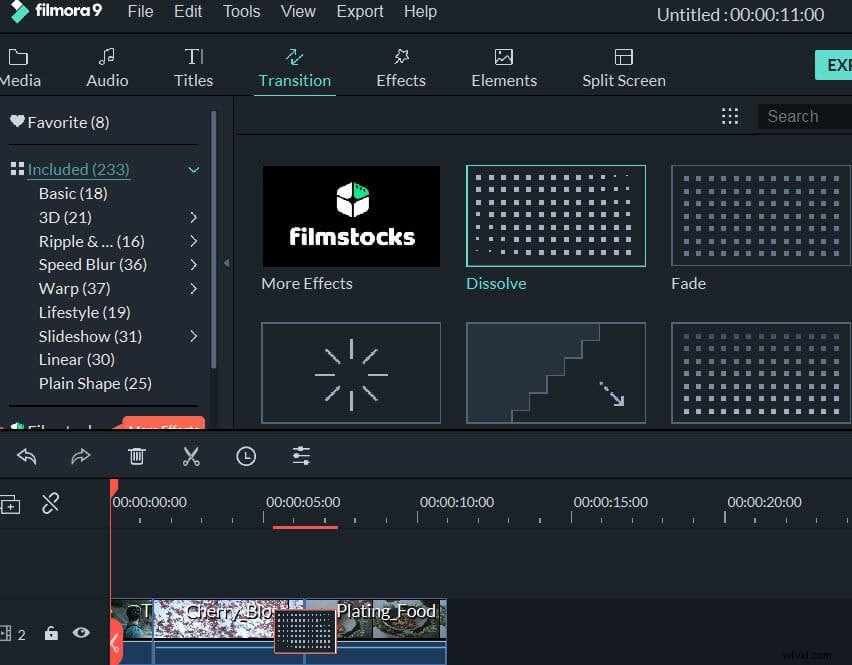Toggle the grid view icon near Search
Image resolution: width=852 pixels, height=665 pixels.
[730, 116]
